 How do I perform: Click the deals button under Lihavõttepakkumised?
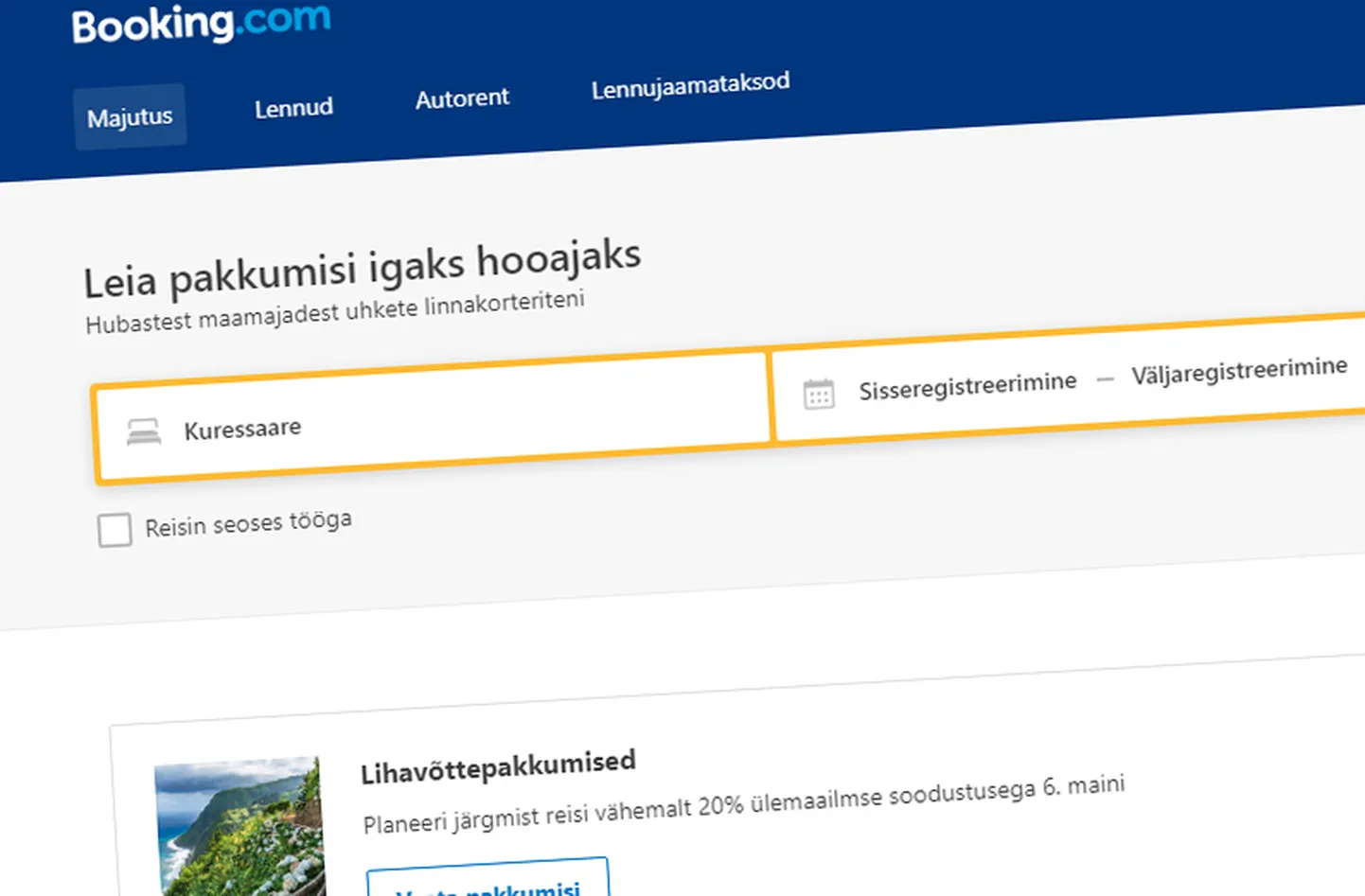tap(487, 878)
